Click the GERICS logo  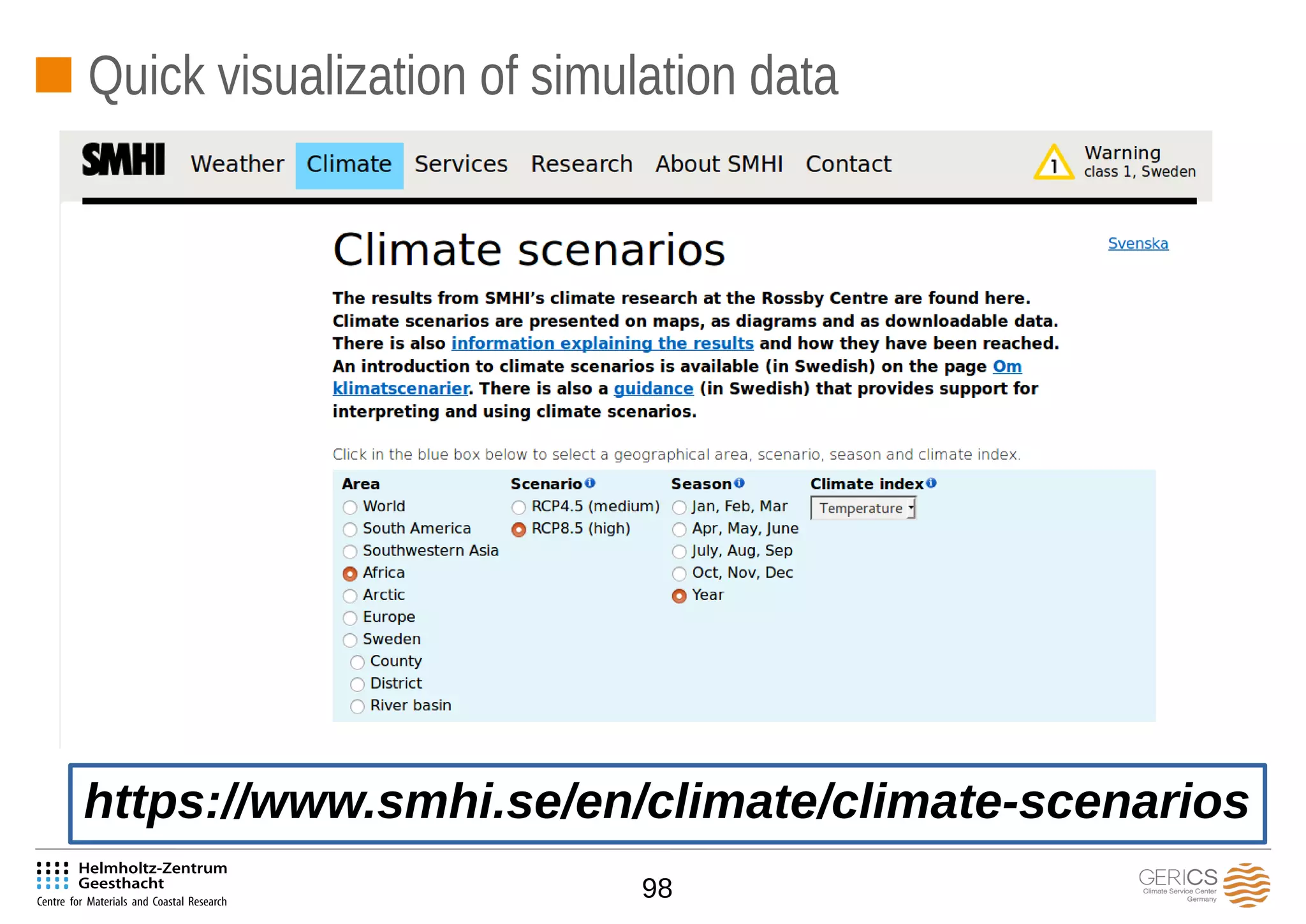(1204, 884)
